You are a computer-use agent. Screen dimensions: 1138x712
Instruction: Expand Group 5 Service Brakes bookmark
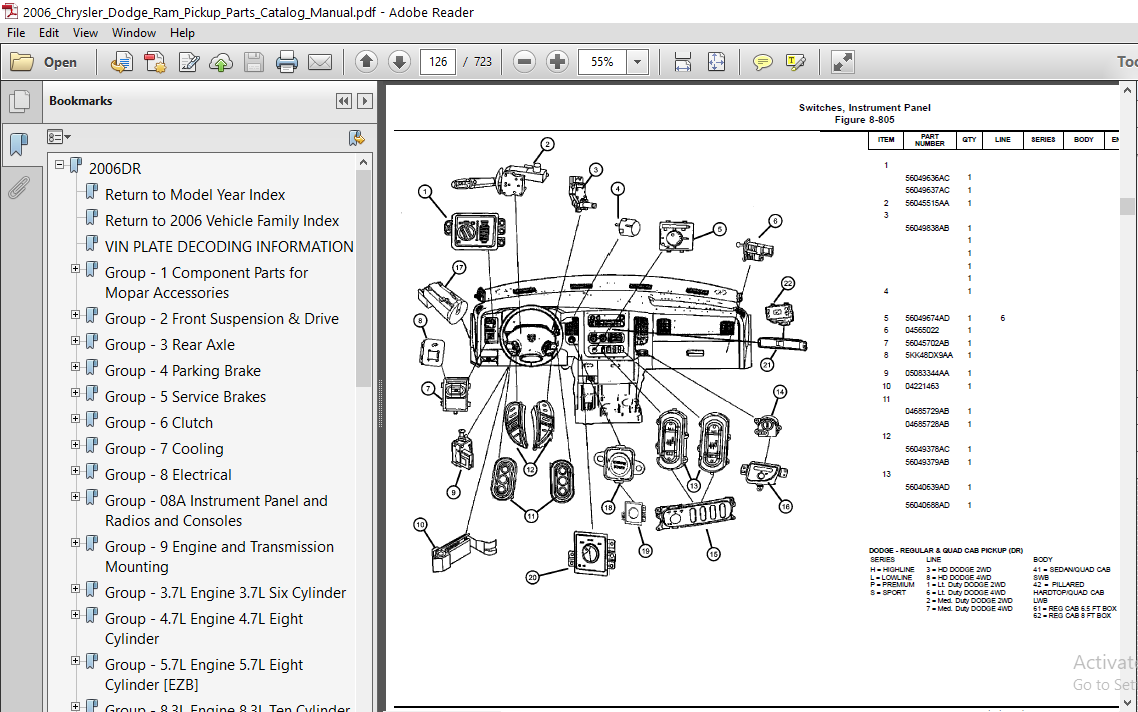[x=75, y=393]
